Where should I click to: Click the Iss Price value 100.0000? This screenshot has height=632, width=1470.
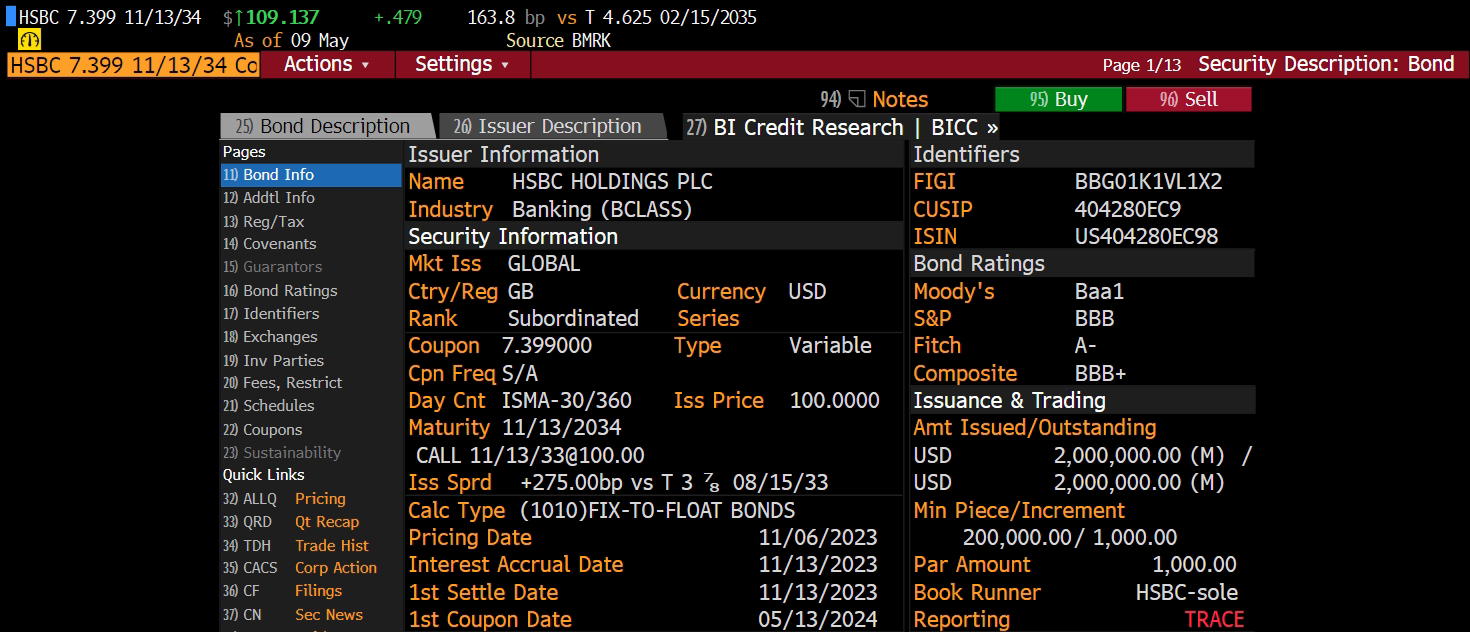click(x=835, y=401)
